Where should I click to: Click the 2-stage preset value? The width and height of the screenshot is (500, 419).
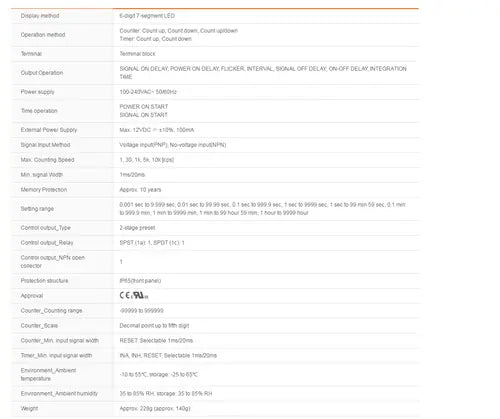(137, 228)
